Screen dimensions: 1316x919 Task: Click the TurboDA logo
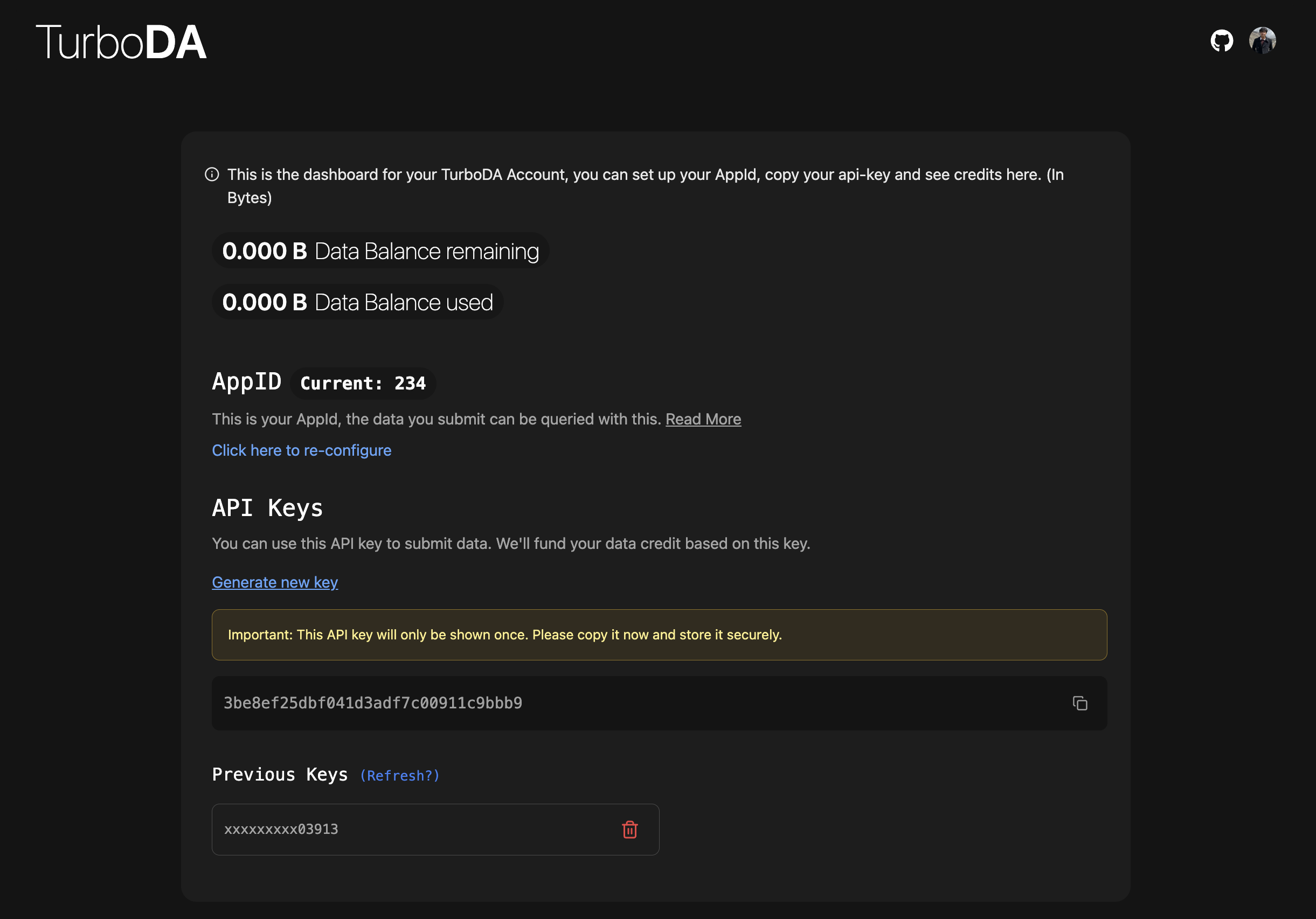point(121,43)
